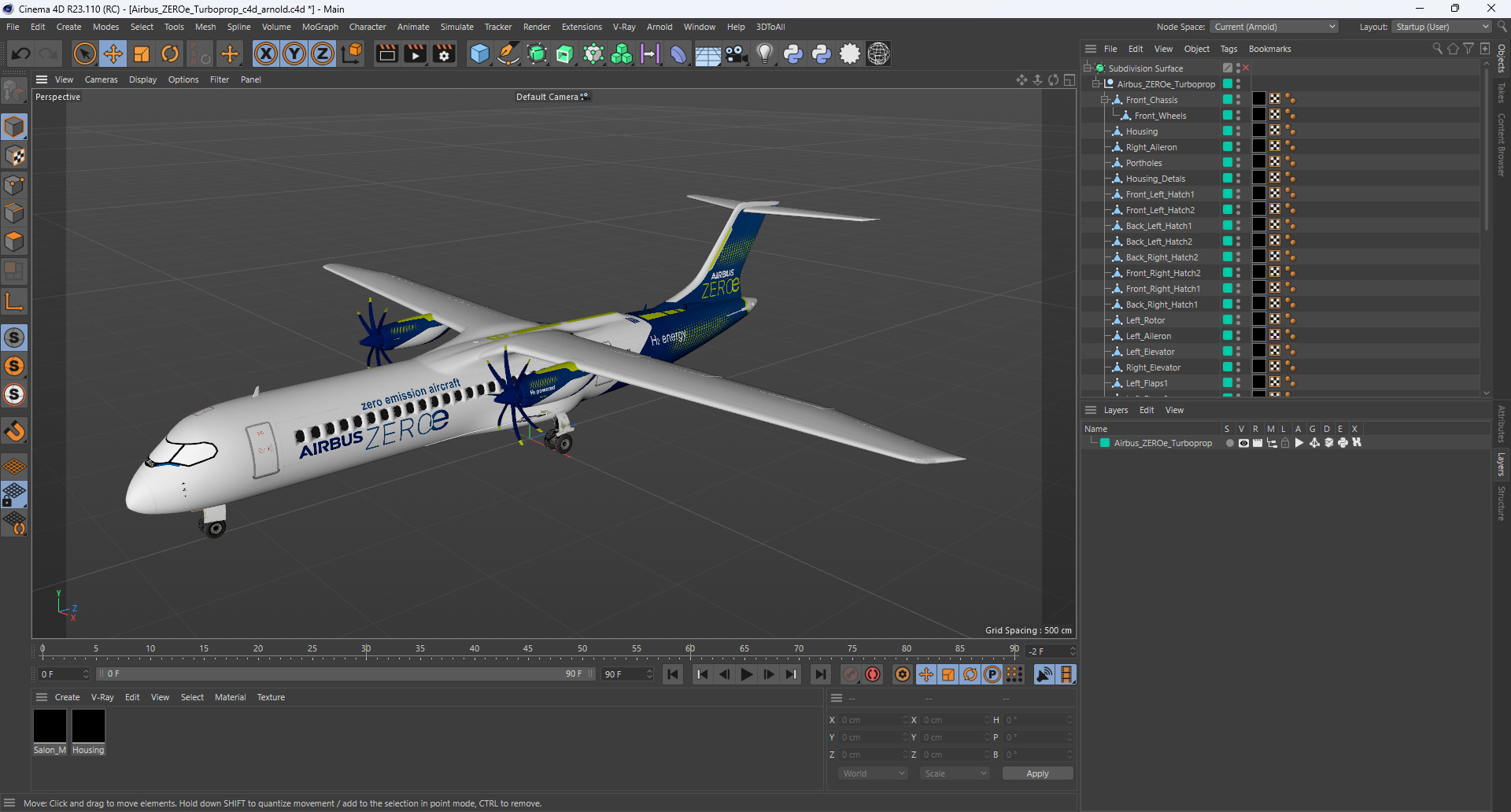Click the Locked Workplane icon
The height and width of the screenshot is (812, 1511).
point(14,495)
